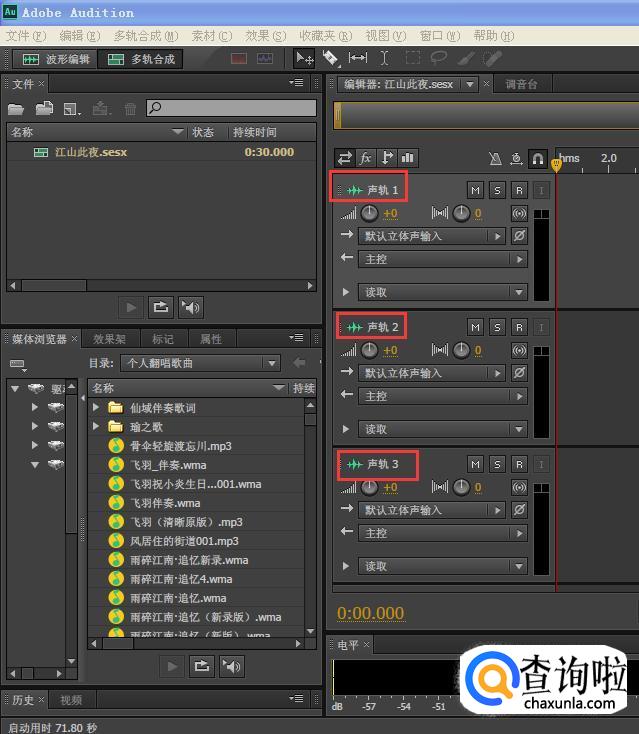
Task: Open the 目录 个人翻唱歌曲 dropdown
Action: tap(200, 363)
